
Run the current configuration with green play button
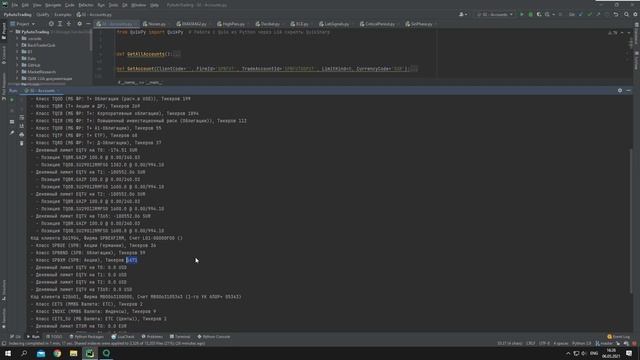pos(522,15)
